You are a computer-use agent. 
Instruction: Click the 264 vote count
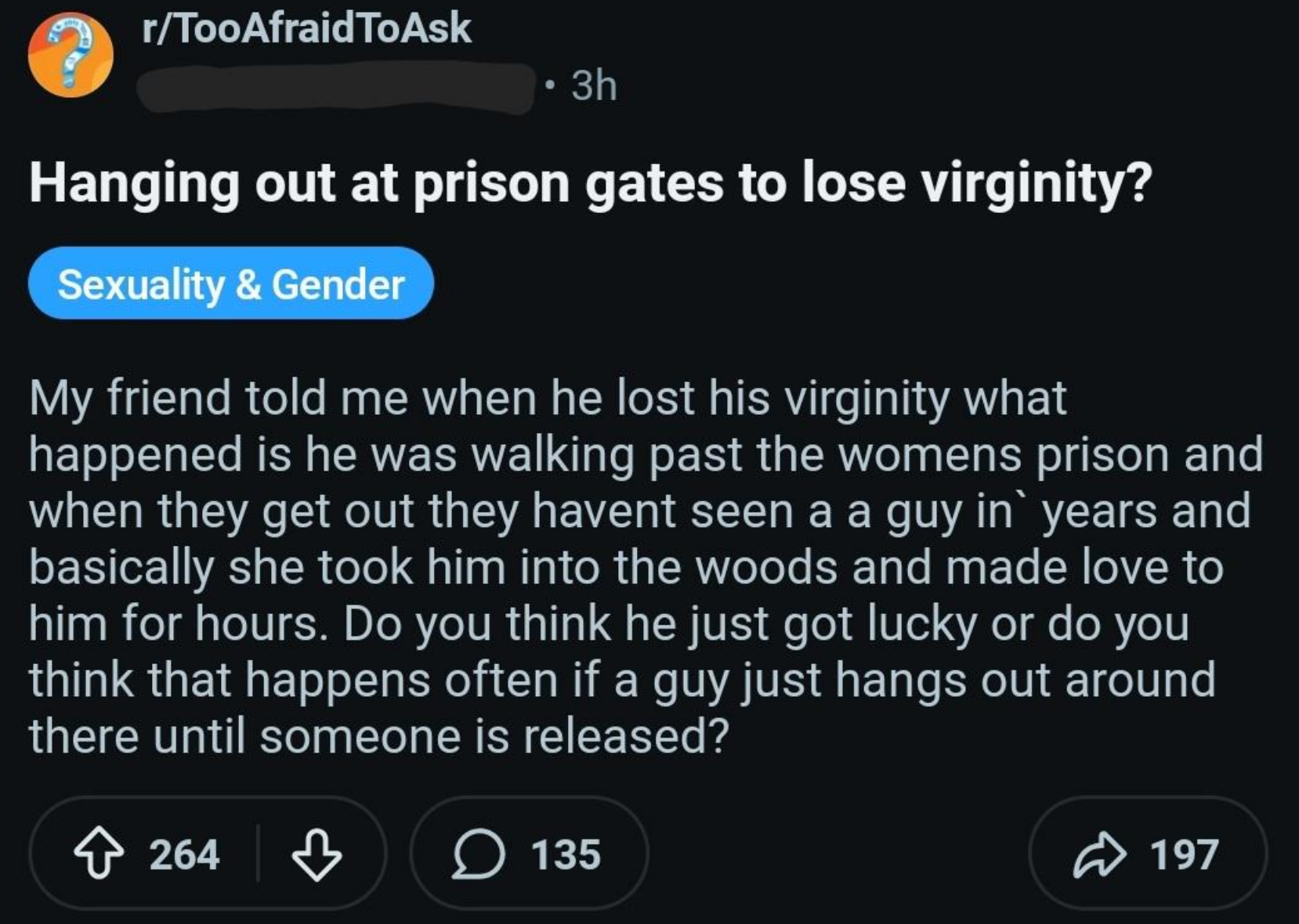[184, 854]
